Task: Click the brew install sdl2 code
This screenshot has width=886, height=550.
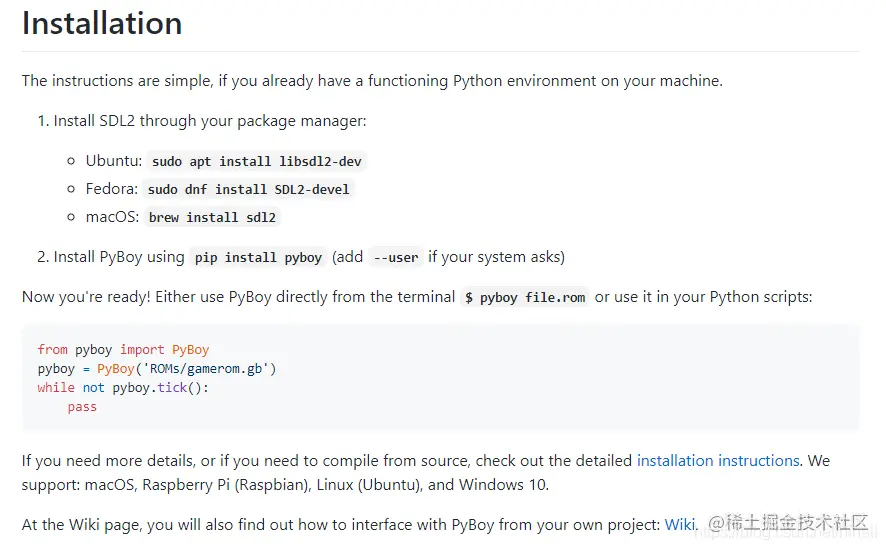Action: click(x=212, y=217)
